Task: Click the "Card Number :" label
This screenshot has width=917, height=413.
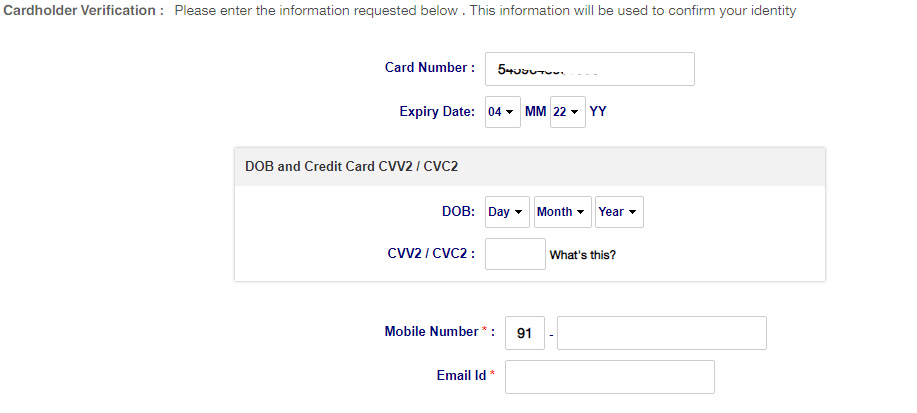Action: [430, 68]
